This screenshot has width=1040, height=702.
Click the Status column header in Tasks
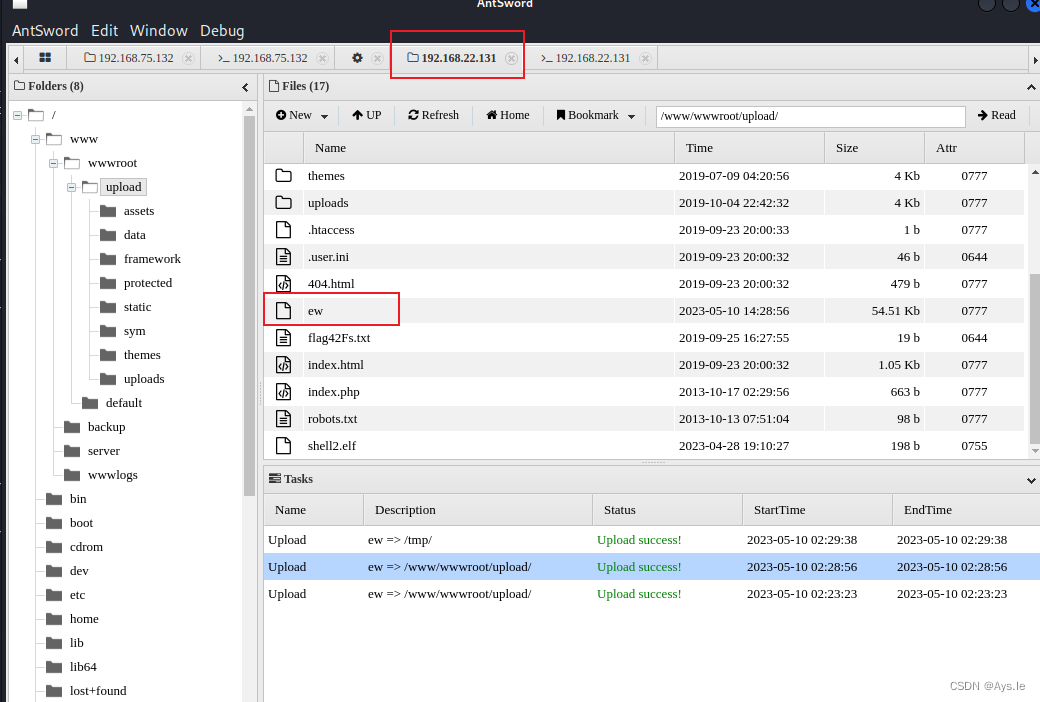pyautogui.click(x=667, y=510)
